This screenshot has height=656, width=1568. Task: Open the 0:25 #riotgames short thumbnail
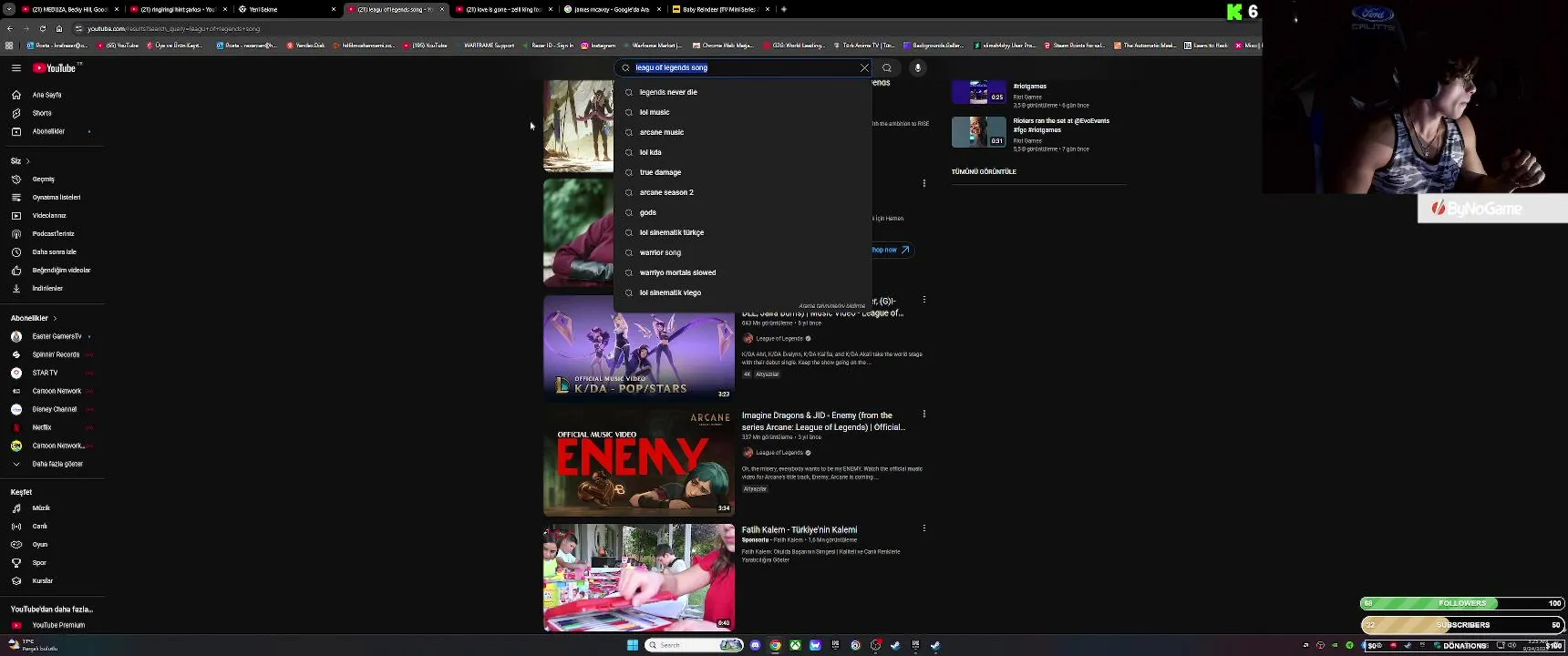click(x=978, y=91)
